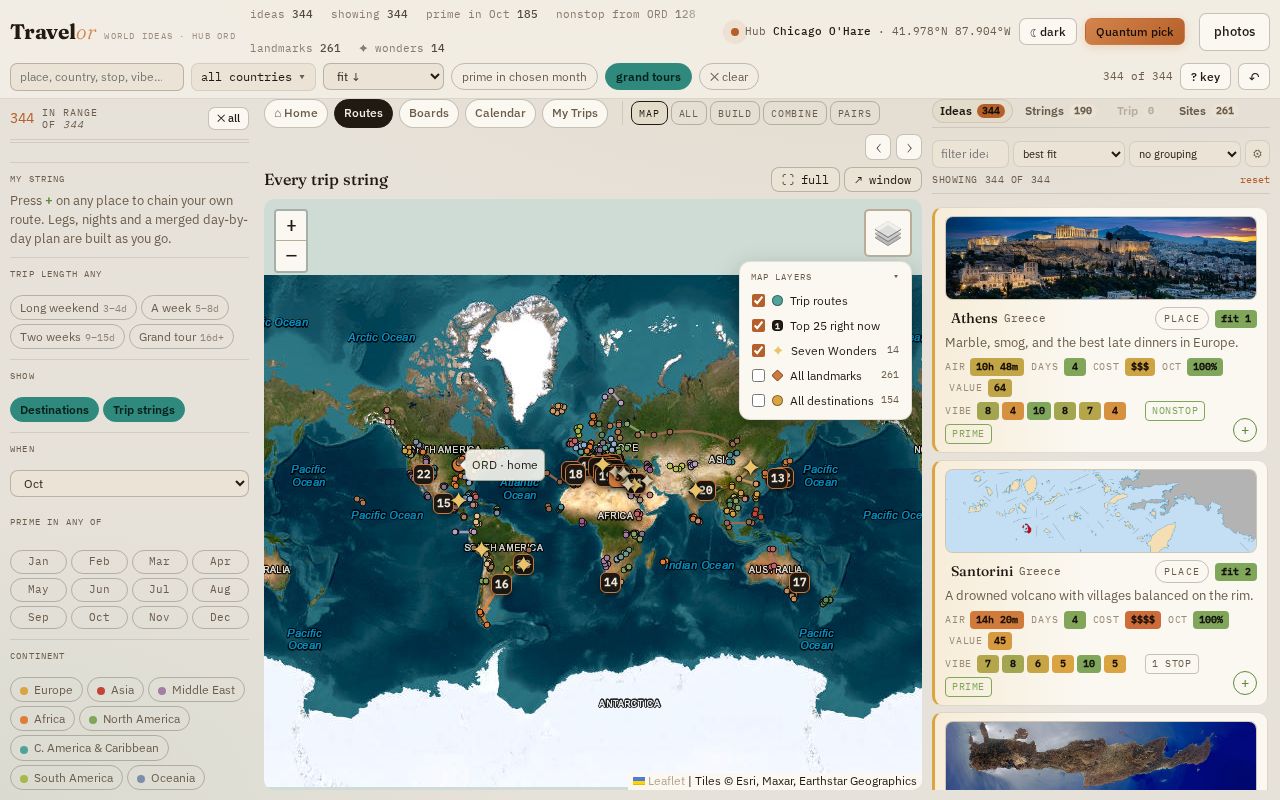The image size is (1280, 800).
Task: Toggle the Destinations show filter
Action: click(54, 410)
